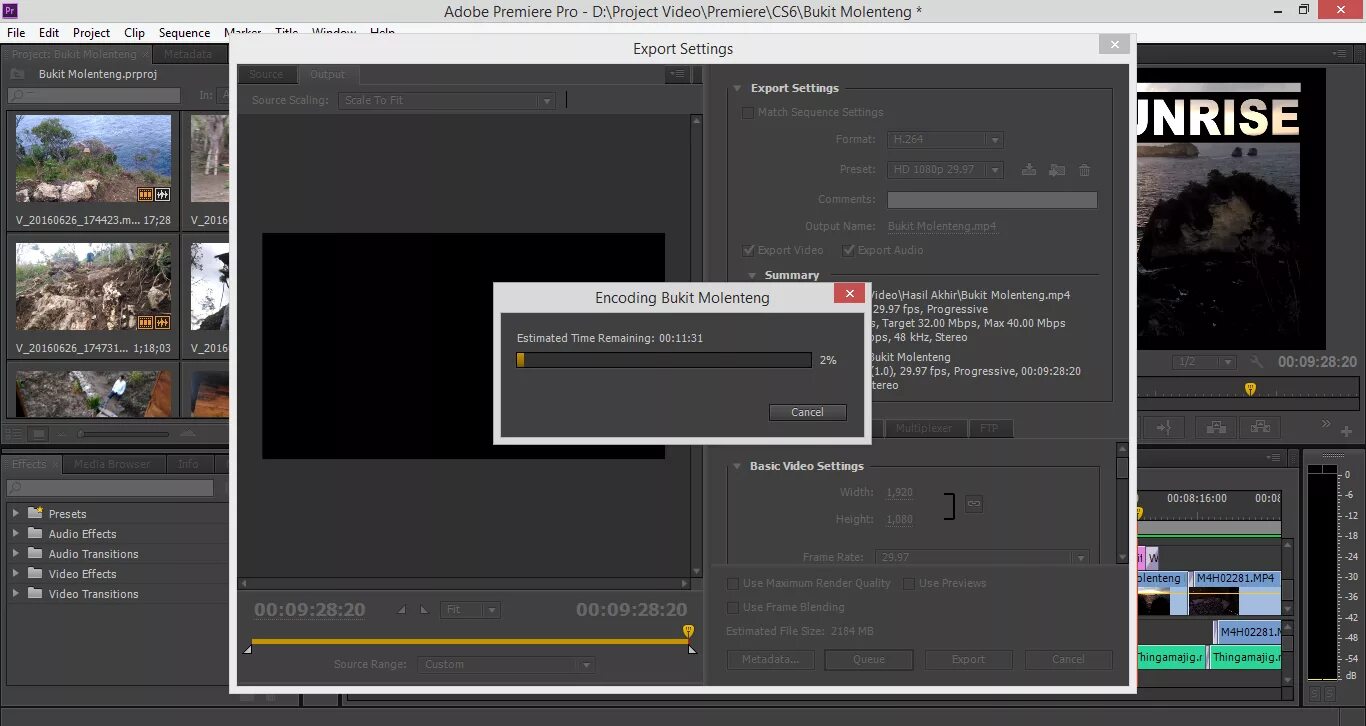Click the Lift button in Program Monitor
The image size is (1366, 726).
[1216, 427]
